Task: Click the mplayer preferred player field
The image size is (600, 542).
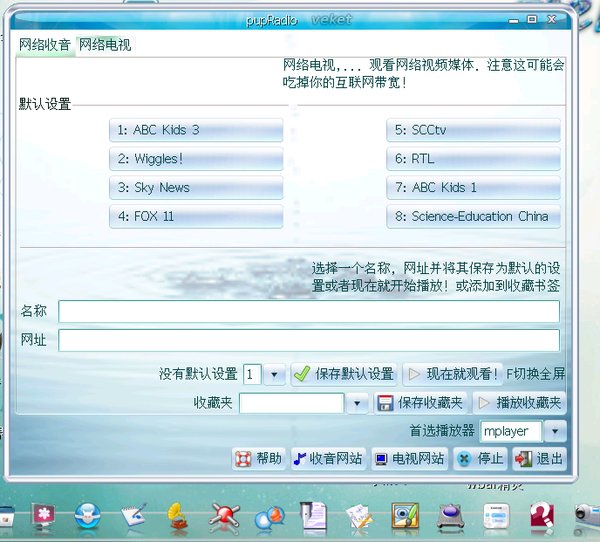Action: pos(511,432)
